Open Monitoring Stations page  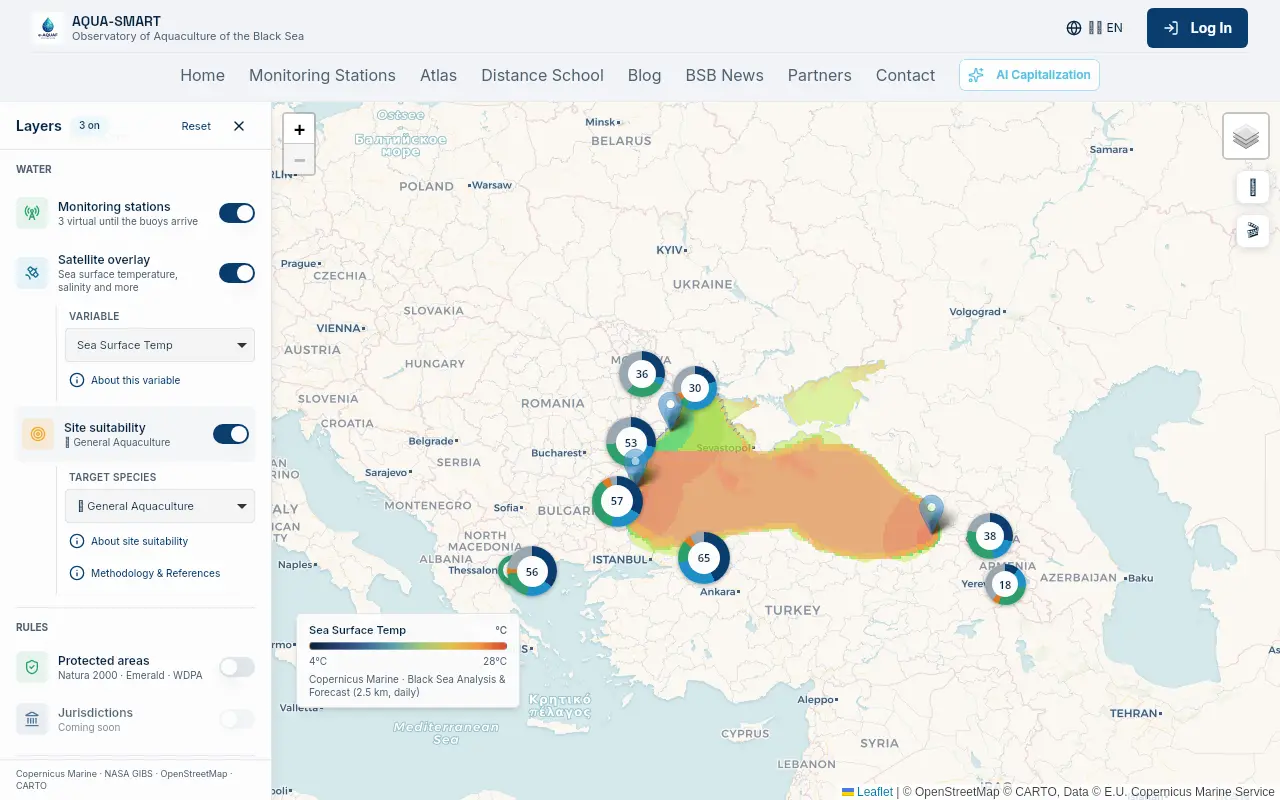(x=322, y=75)
